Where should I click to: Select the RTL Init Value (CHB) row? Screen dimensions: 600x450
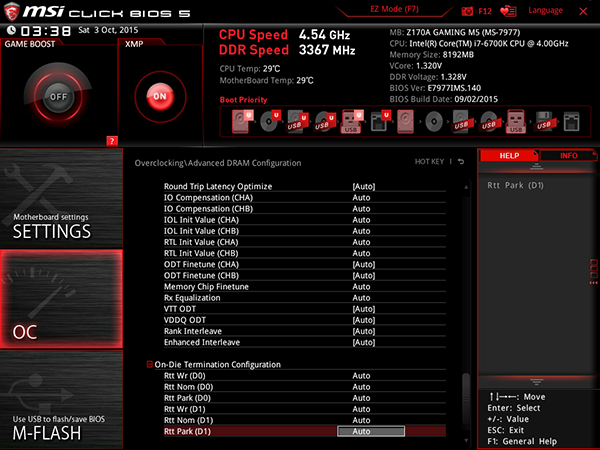click(x=305, y=253)
